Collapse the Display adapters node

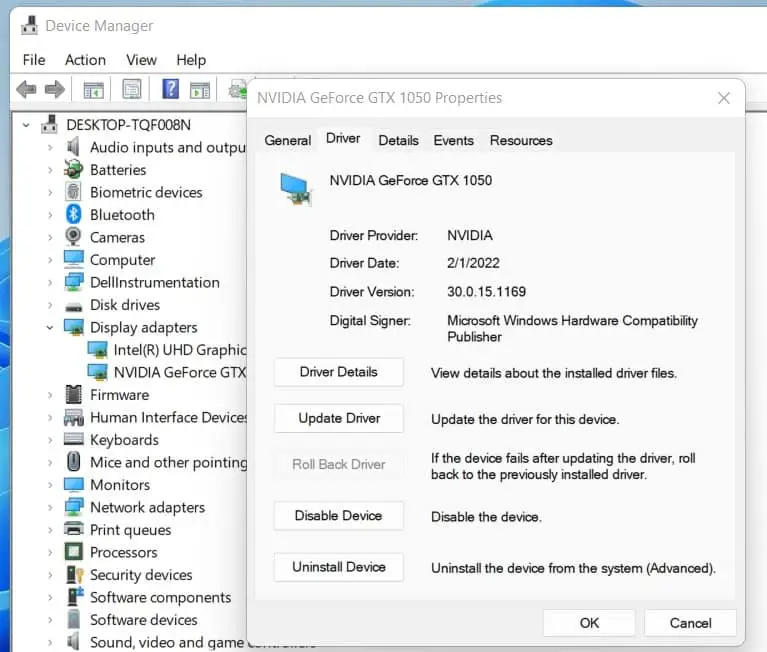(49, 328)
